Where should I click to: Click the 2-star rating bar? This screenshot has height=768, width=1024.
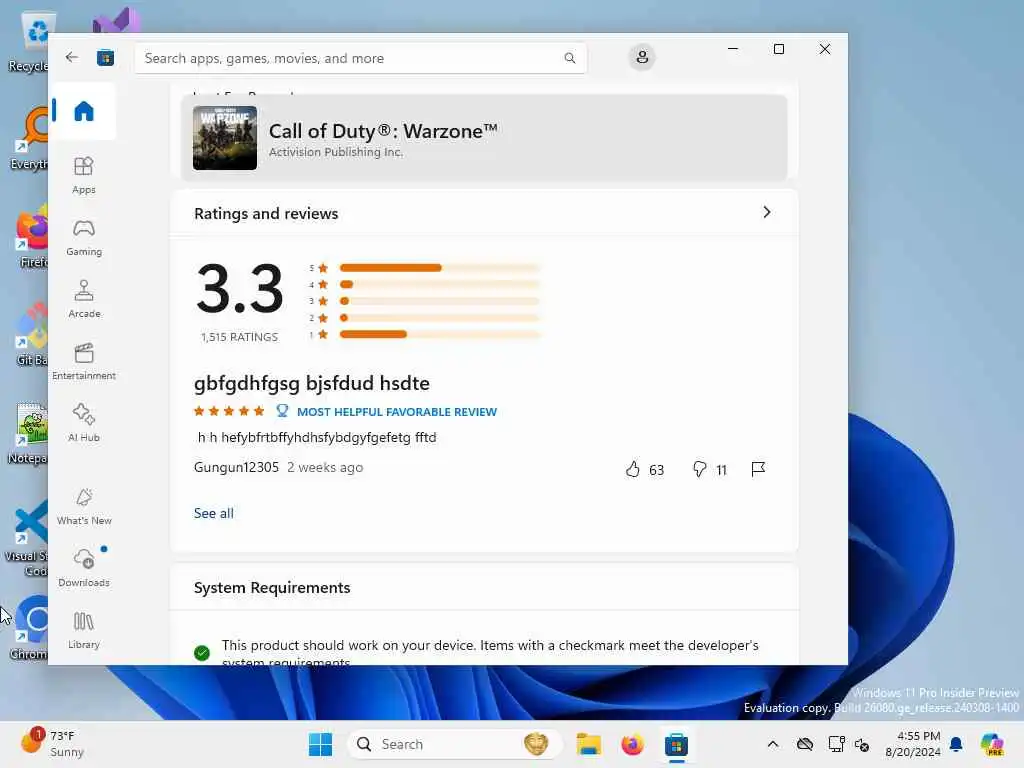click(440, 318)
